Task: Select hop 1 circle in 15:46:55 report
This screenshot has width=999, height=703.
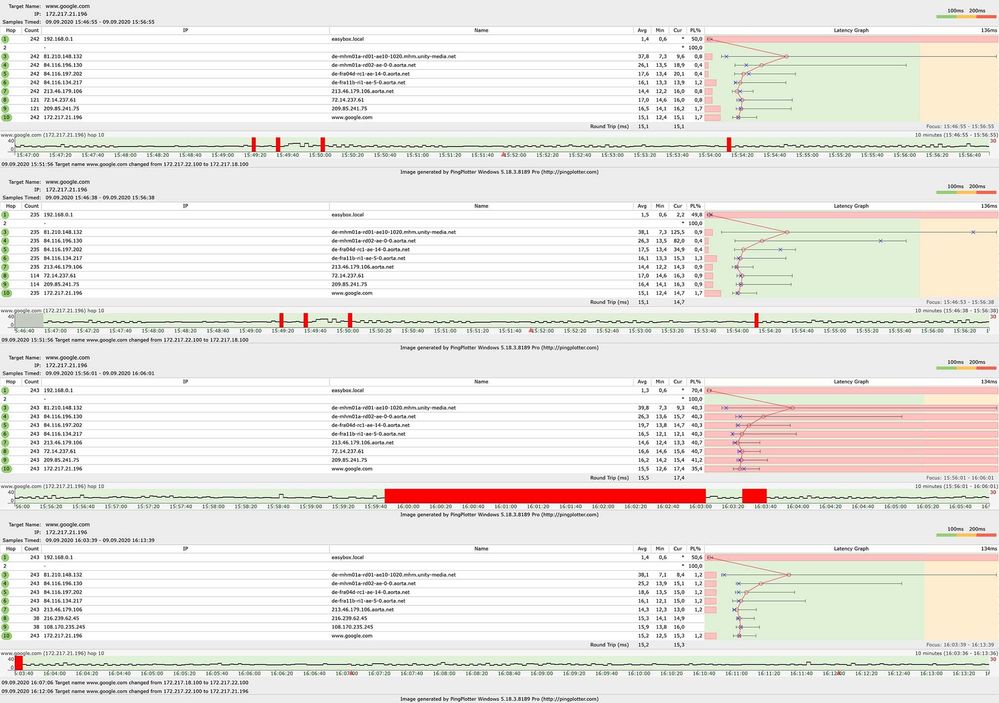Action: click(5, 39)
